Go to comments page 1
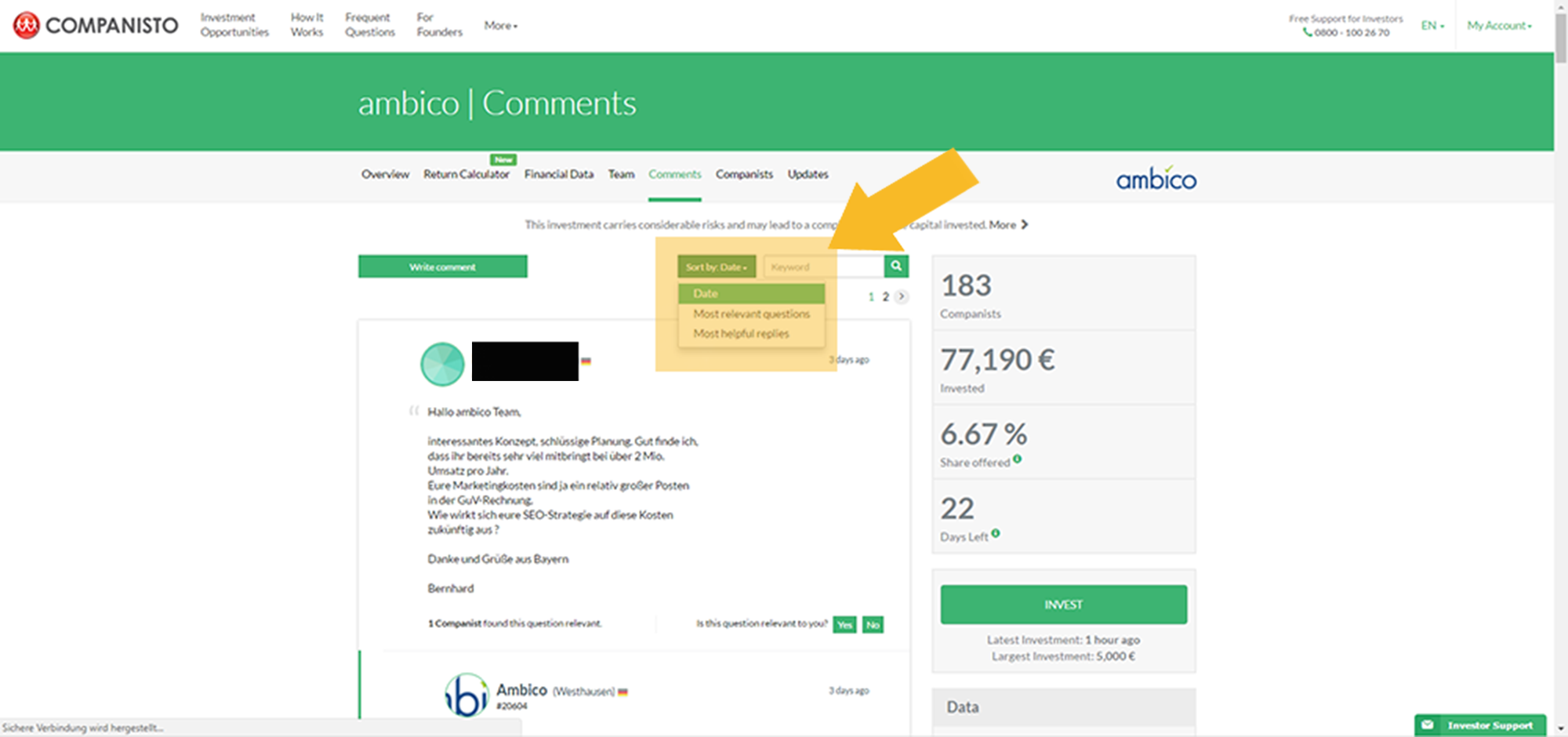 (x=871, y=296)
